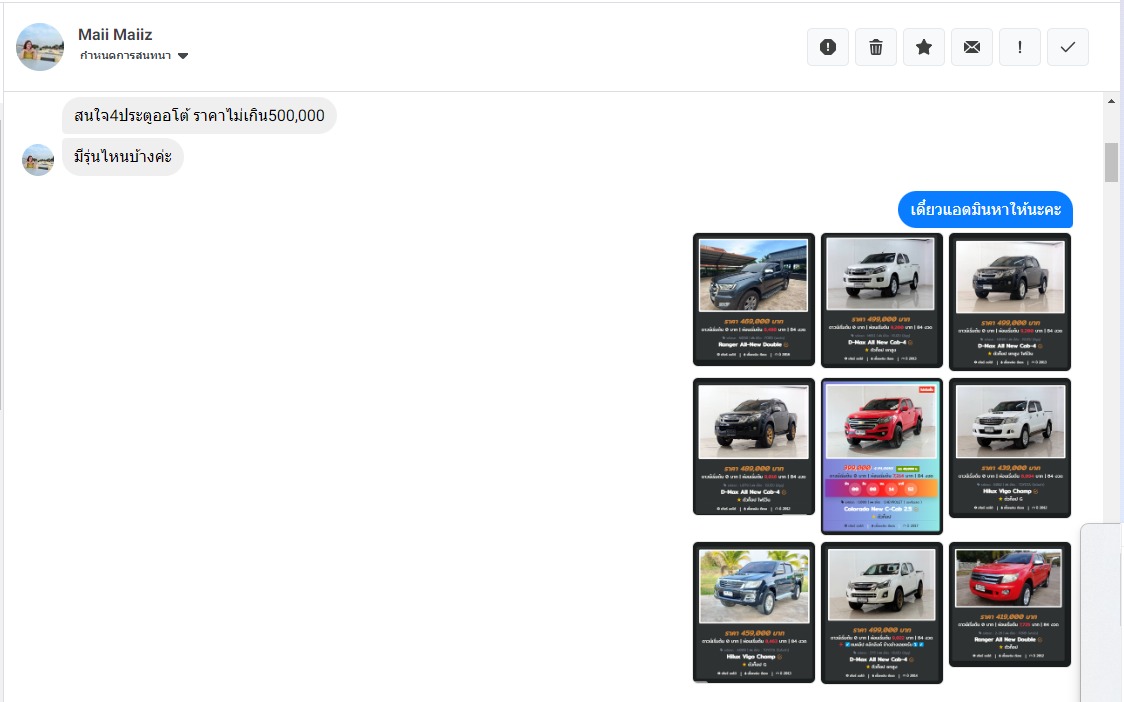Open the red Ranger All New Double image
The height and width of the screenshot is (702, 1124).
click(x=1009, y=604)
